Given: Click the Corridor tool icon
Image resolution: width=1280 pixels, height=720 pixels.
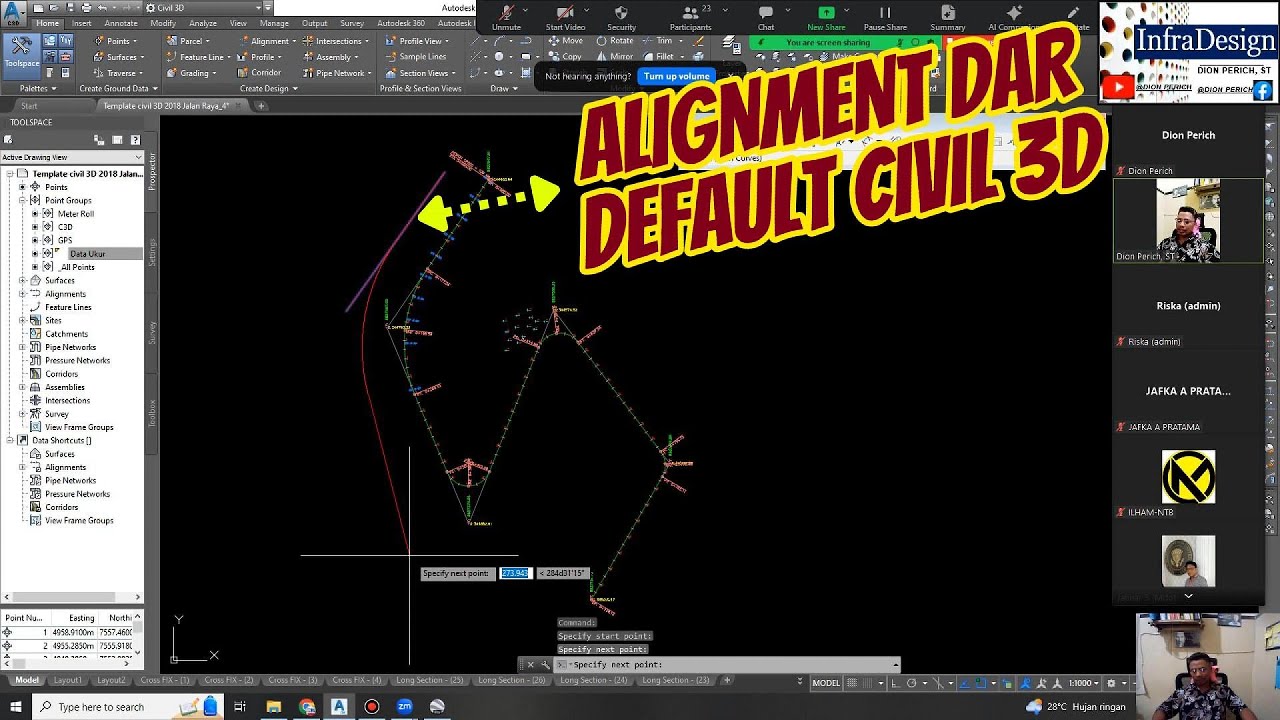Looking at the screenshot, I should point(244,73).
